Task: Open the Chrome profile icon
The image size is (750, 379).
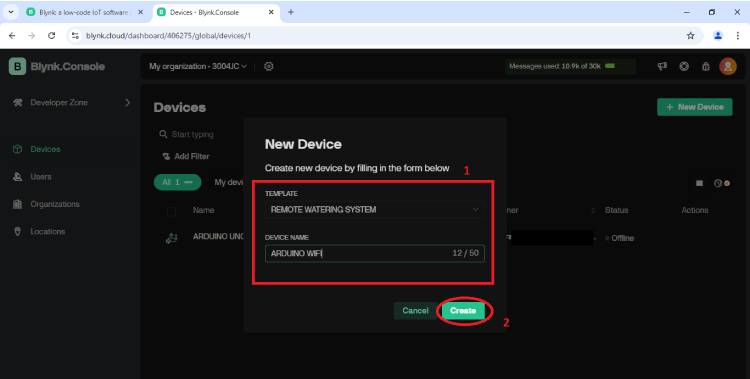Action: 717,35
